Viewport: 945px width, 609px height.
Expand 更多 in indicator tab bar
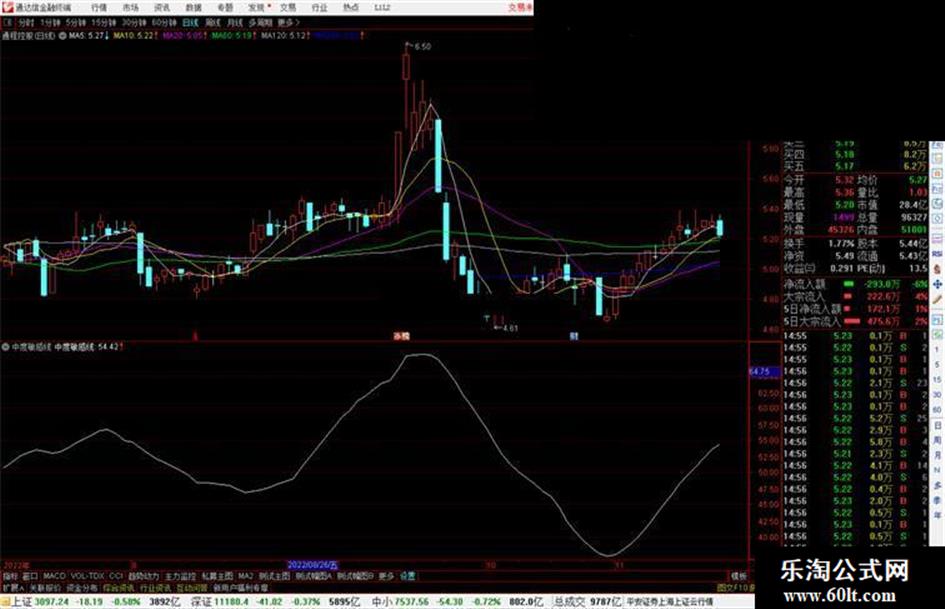(x=386, y=576)
